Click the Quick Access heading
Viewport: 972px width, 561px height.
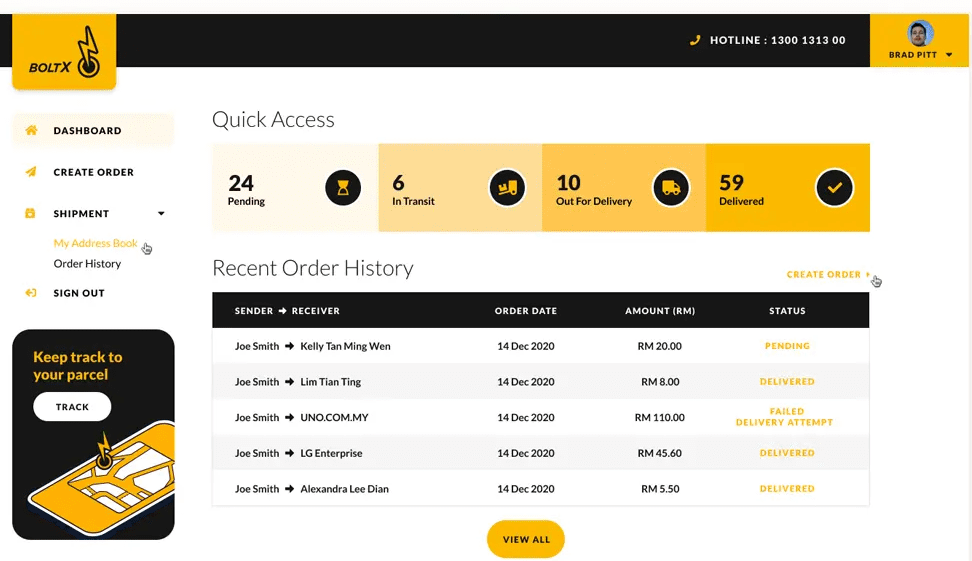coord(273,119)
